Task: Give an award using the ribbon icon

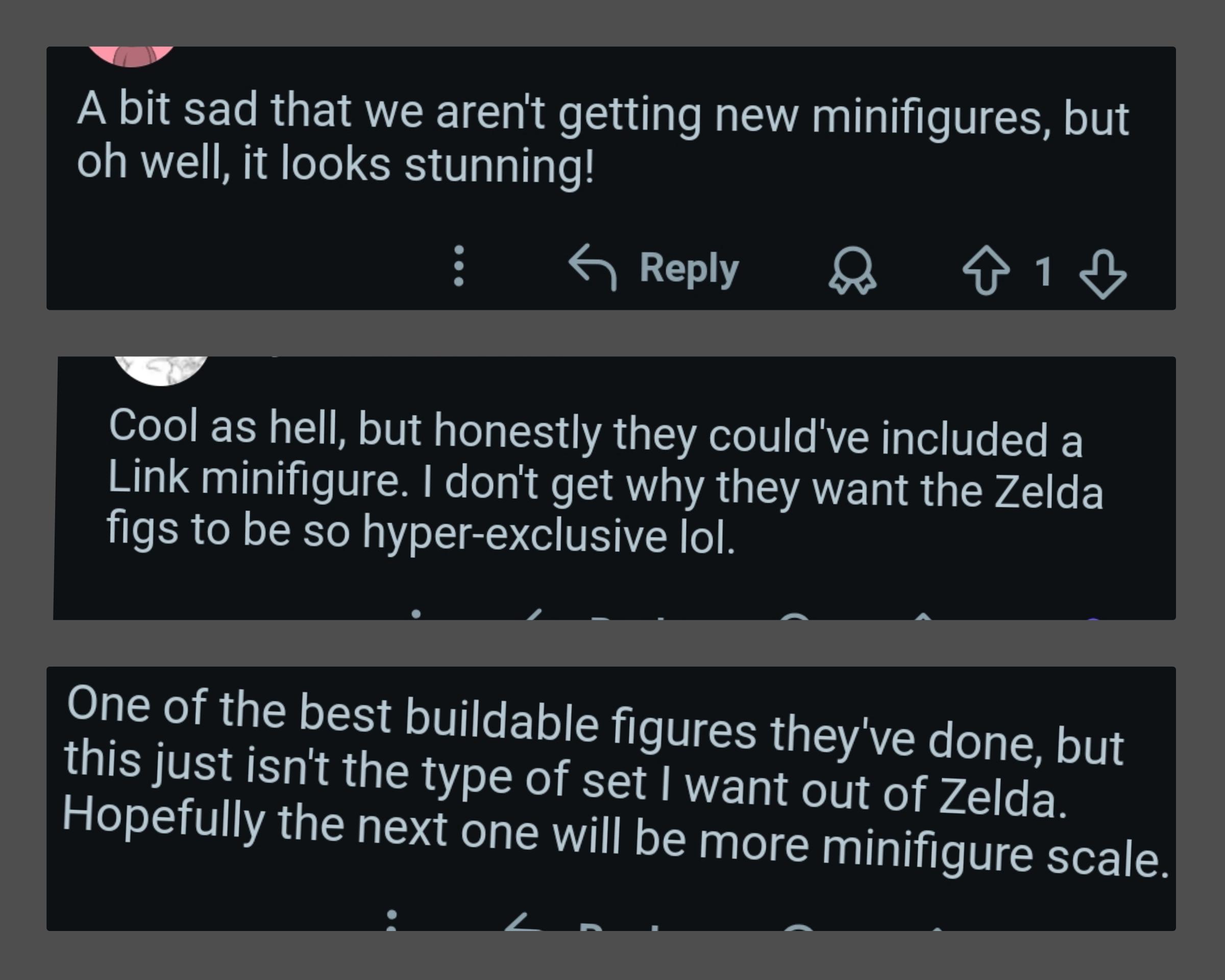Action: click(x=852, y=271)
